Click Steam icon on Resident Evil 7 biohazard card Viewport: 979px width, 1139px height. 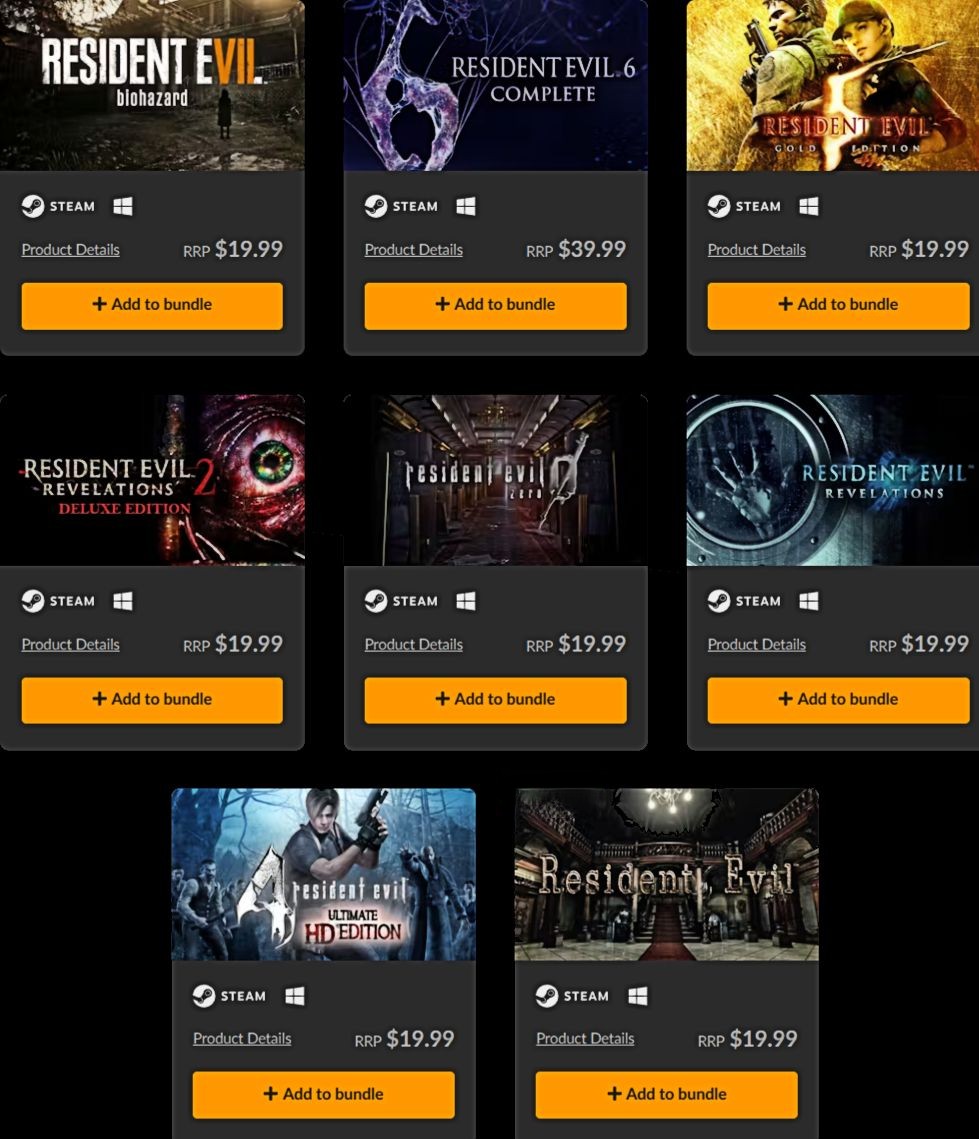pos(33,206)
